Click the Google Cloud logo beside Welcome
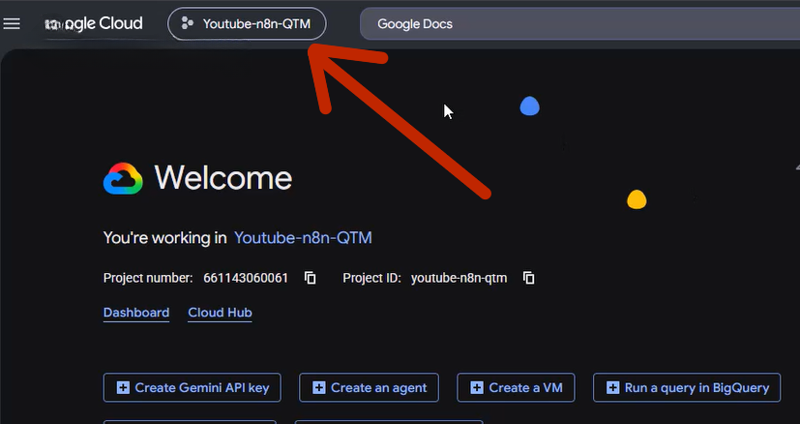Viewport: 800px width, 424px height. pos(123,179)
